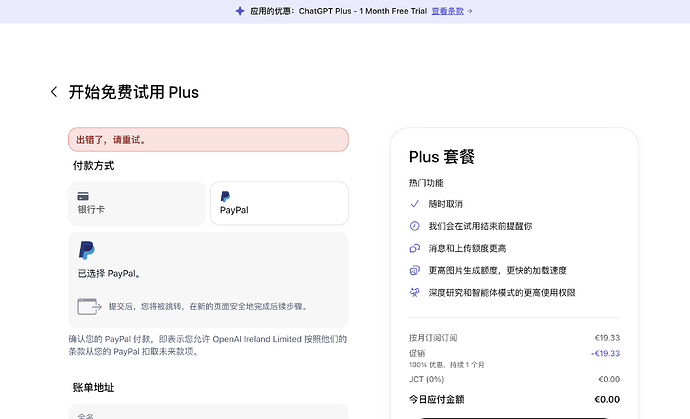Click the 热门功能 label
The height and width of the screenshot is (419, 690).
coord(426,183)
